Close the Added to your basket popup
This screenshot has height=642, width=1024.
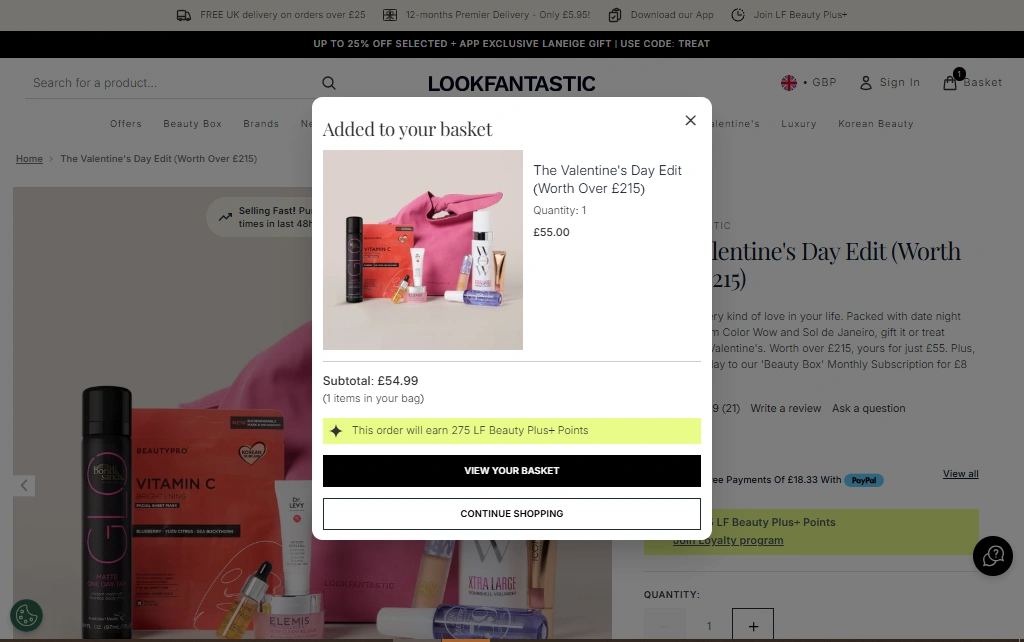tap(690, 120)
